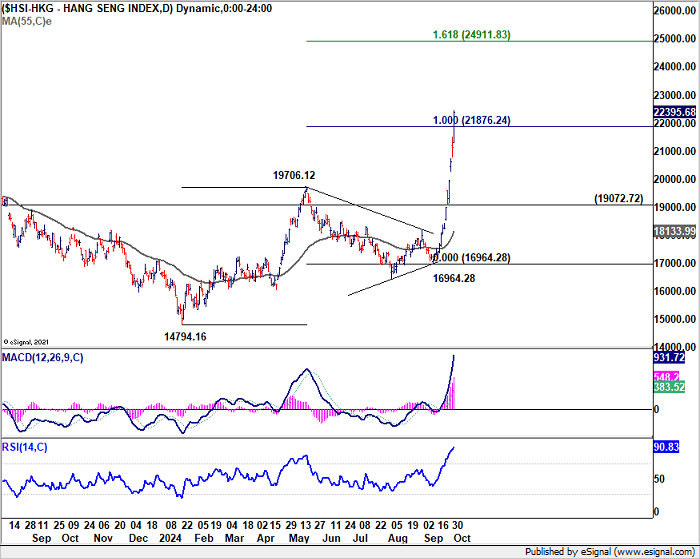This screenshot has height=559, width=700.
Task: Open the MACD(12,26,9,C) indicator label
Action: click(42, 358)
